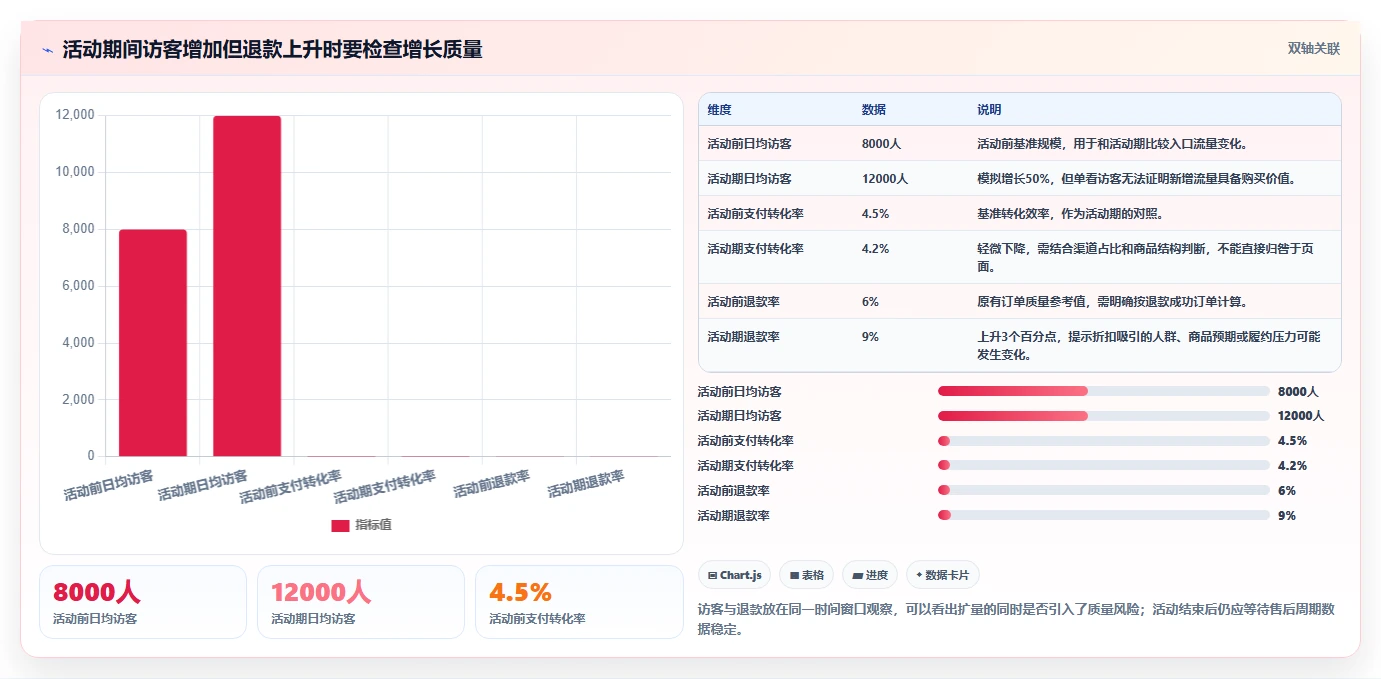
Task: Click the 活动期退款率 progress bar
Action: click(x=1104, y=516)
